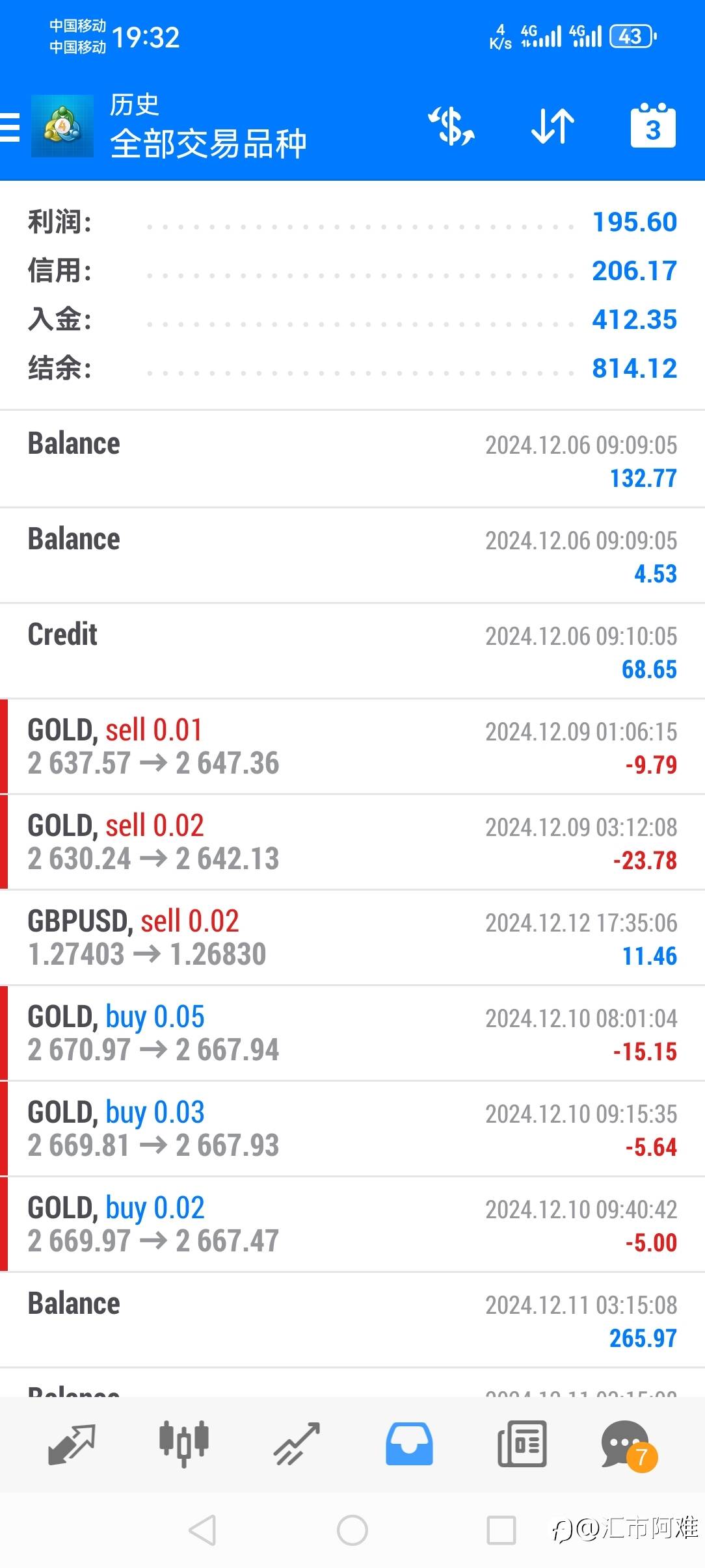Open the Android recent apps button
Screen dimensions: 705x1568
pos(501,1530)
